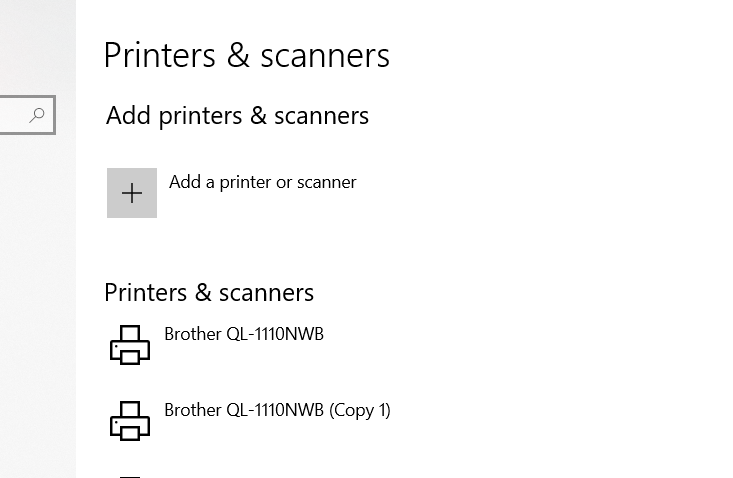Open the Brother QL-1110NWB (Copy 1) entry text
733x478 pixels.
277,410
